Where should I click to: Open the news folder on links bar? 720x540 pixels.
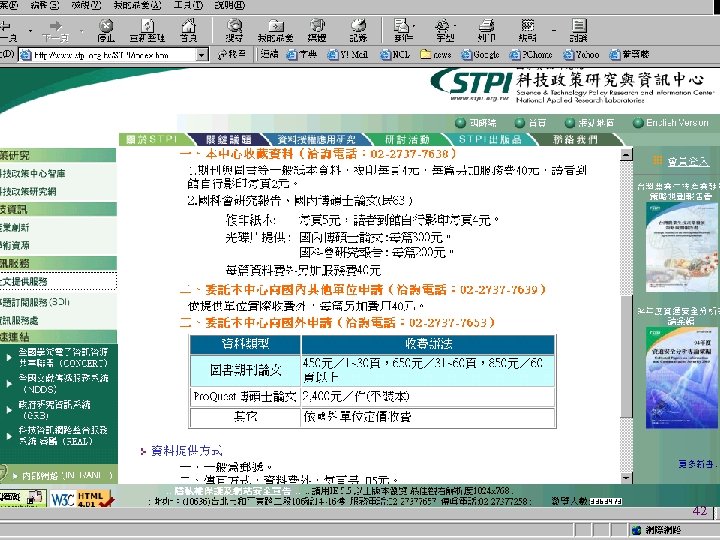click(x=436, y=55)
